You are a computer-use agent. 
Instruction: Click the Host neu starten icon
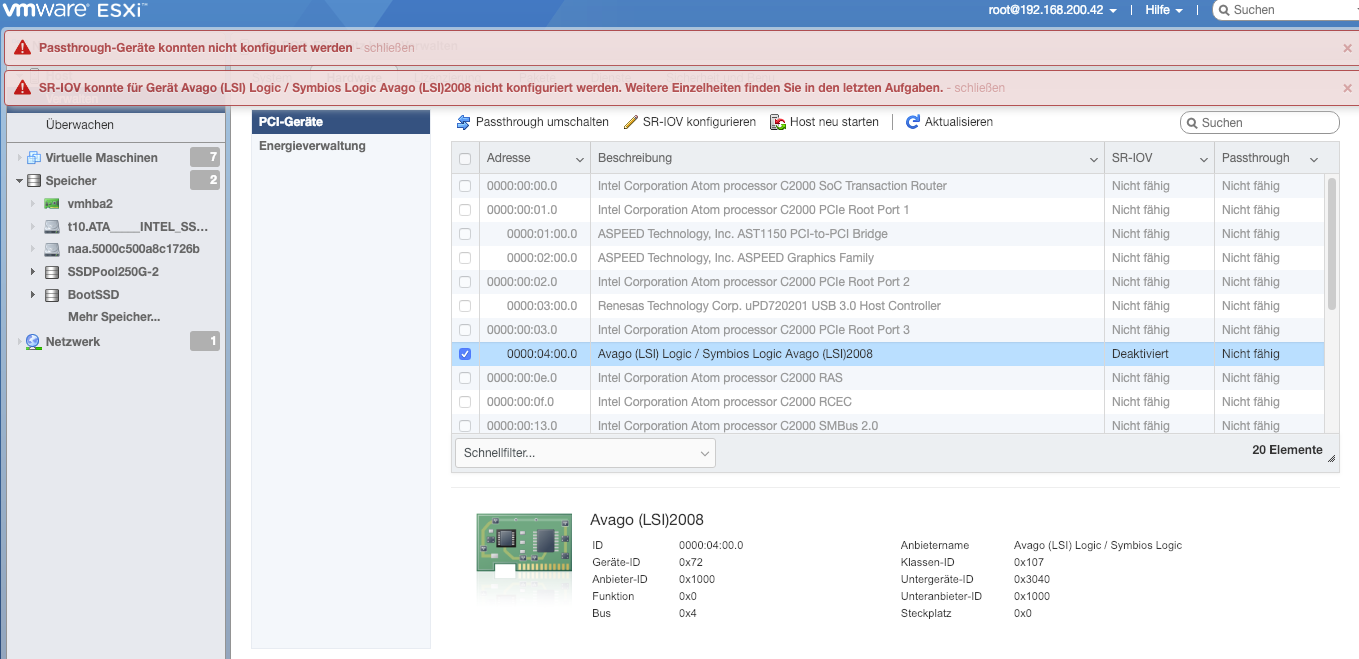(778, 122)
